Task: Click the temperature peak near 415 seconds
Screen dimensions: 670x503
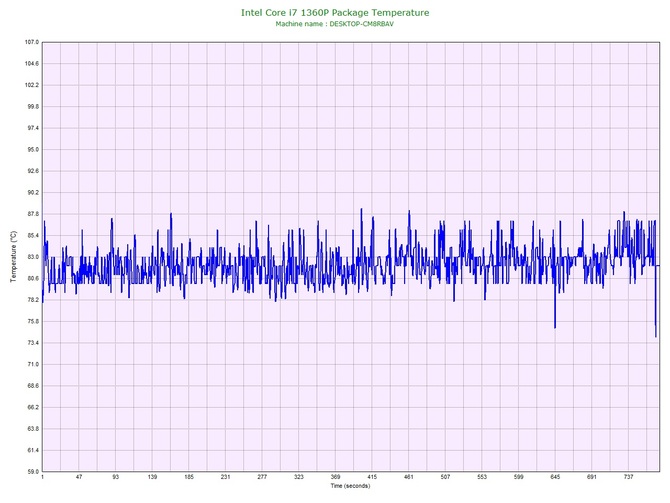Action: 361,209
